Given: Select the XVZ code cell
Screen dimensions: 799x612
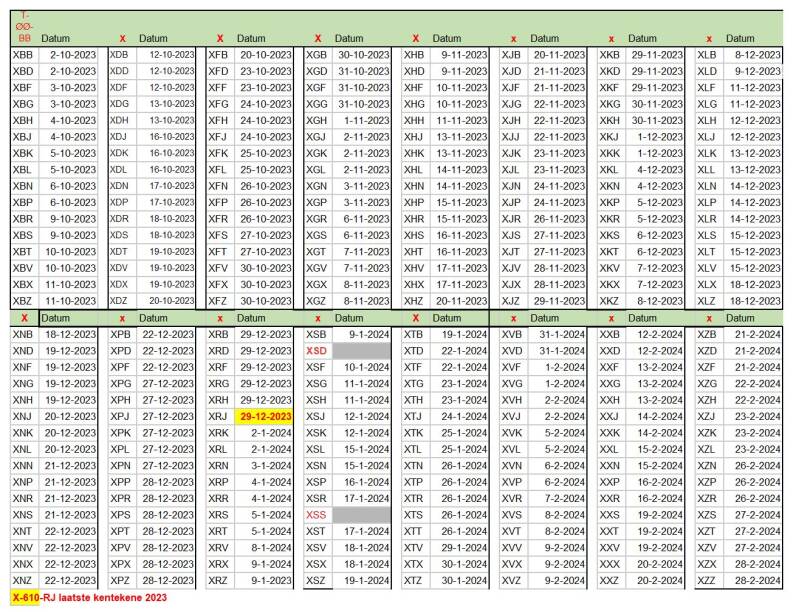Looking at the screenshot, I should click(512, 581).
